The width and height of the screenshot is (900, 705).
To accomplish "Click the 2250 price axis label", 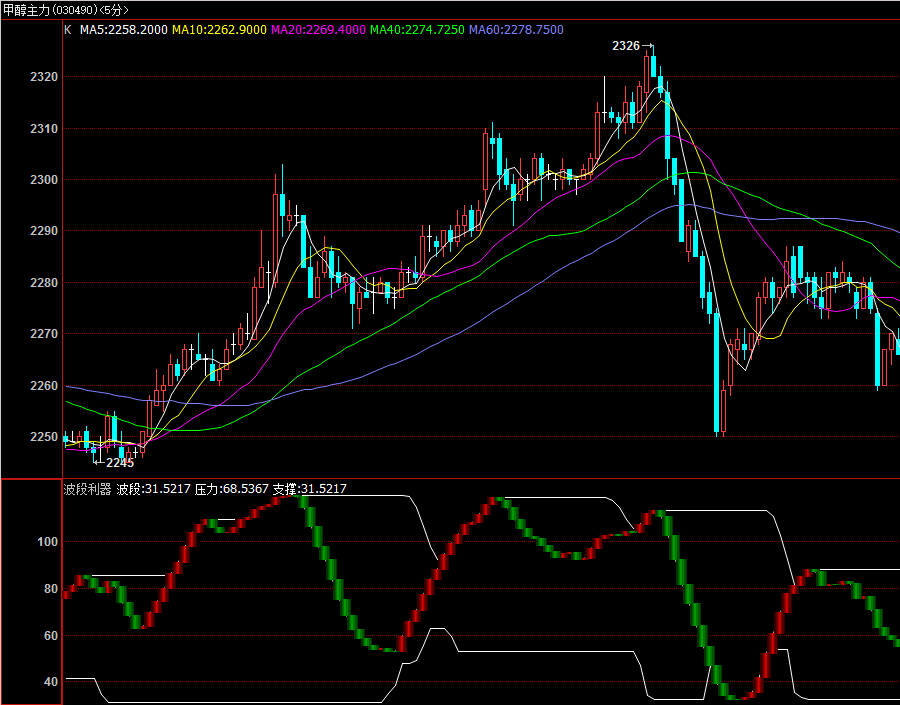I will click(44, 437).
